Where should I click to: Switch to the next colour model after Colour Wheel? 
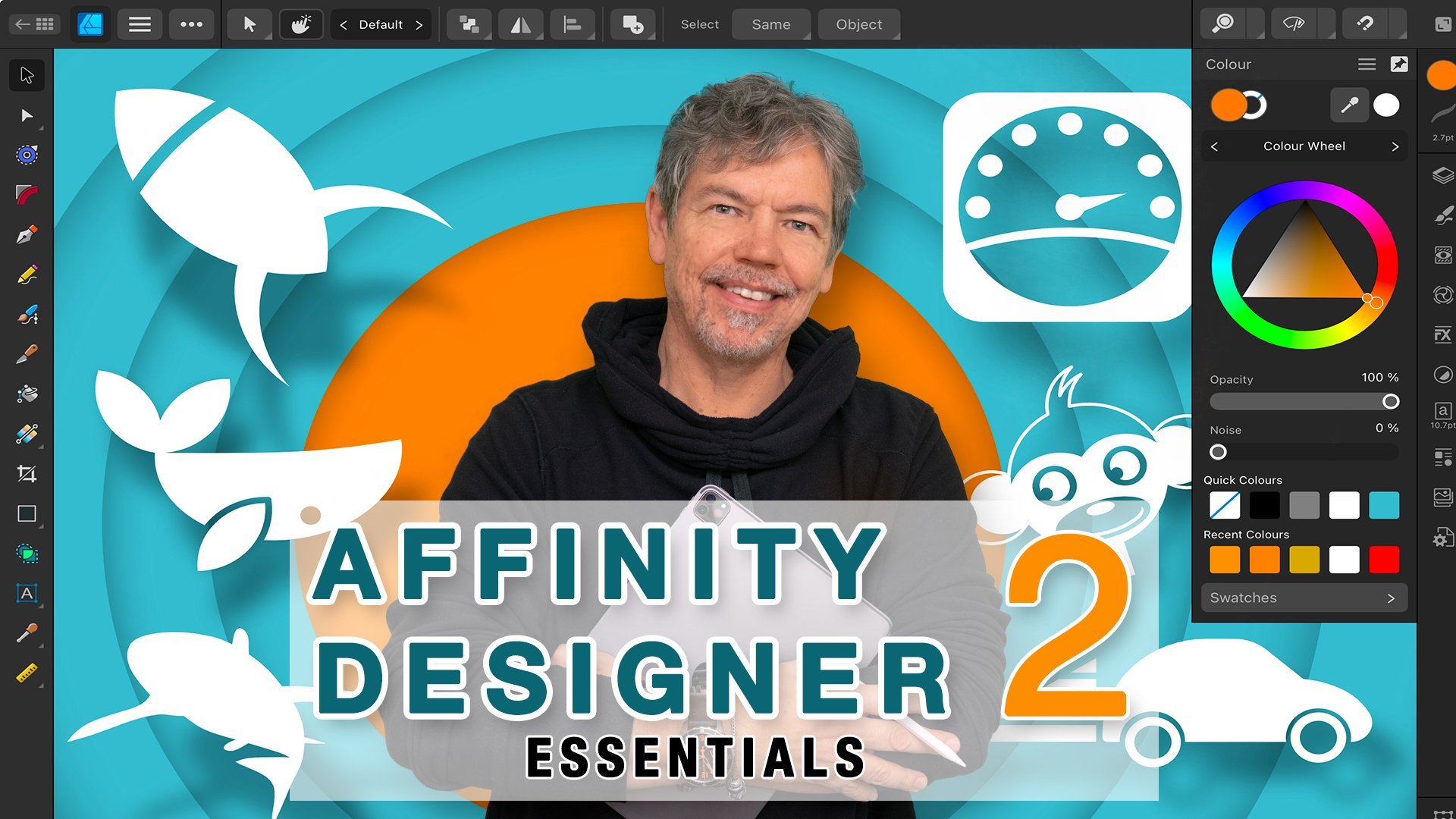pyautogui.click(x=1395, y=146)
